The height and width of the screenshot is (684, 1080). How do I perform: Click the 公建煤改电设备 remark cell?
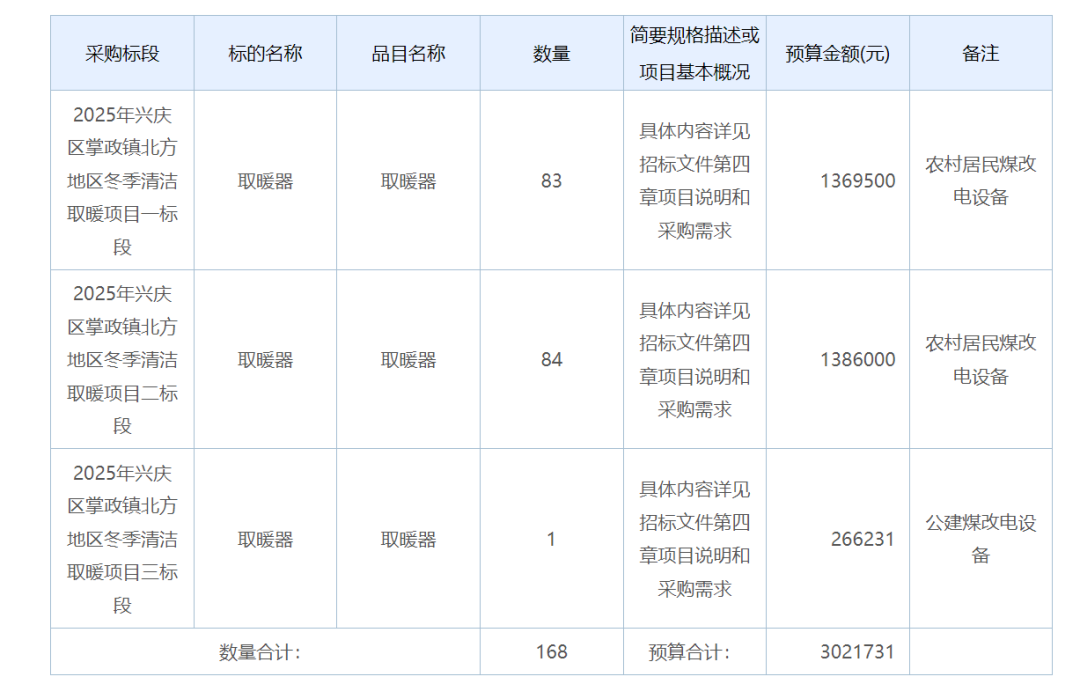[x=981, y=539]
